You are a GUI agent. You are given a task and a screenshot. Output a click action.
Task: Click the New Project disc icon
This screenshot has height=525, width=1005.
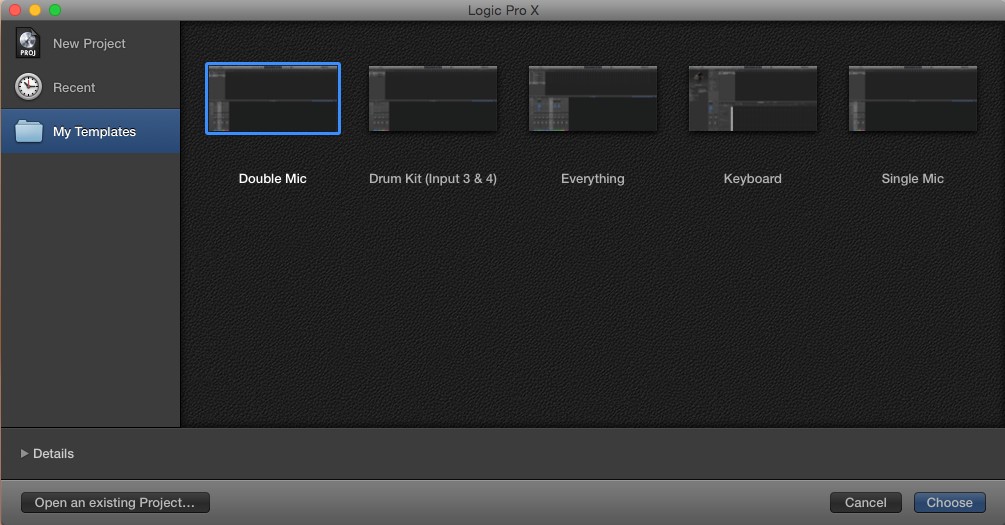click(28, 44)
